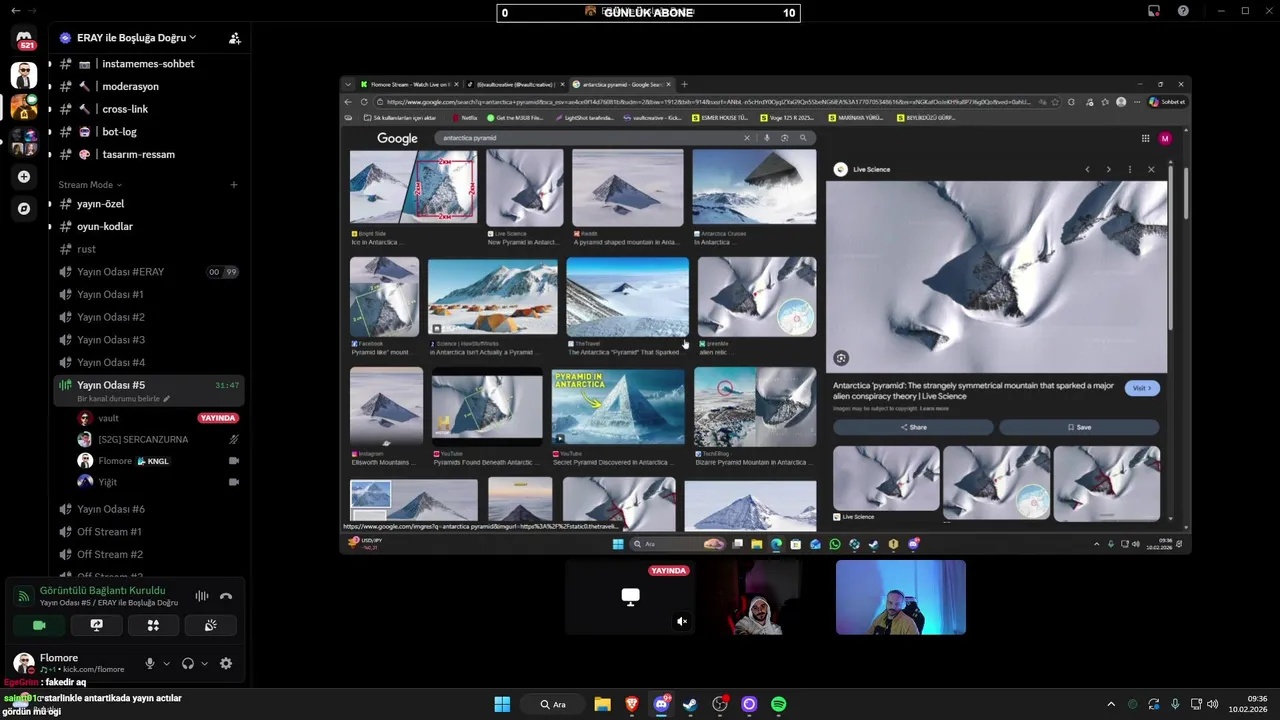Open Explore Discoverable Servers compass icon
The image size is (1280, 720).
click(x=24, y=209)
